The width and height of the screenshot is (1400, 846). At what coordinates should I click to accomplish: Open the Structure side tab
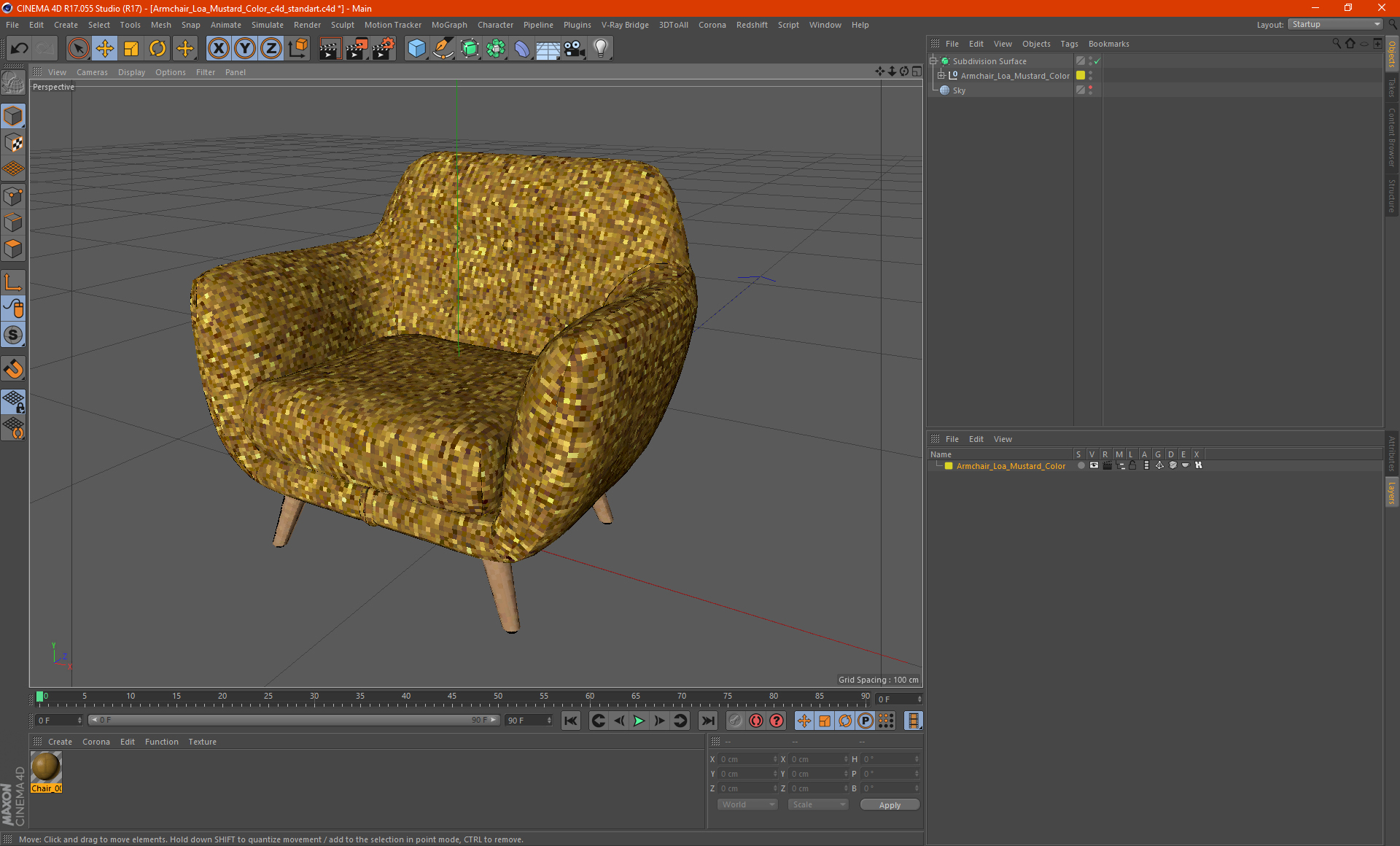pyautogui.click(x=1391, y=195)
